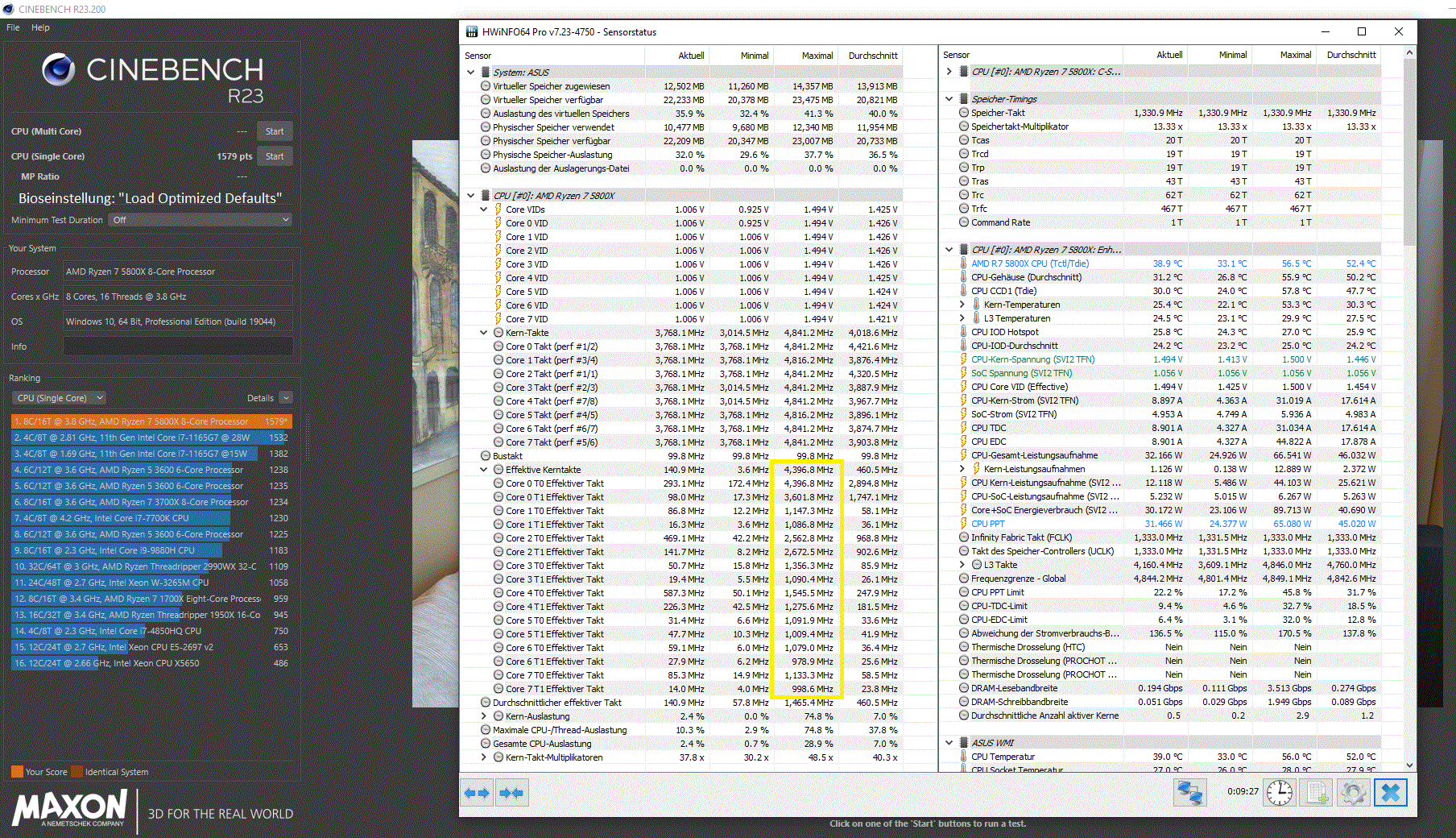Image resolution: width=1456 pixels, height=838 pixels.
Task: Close sensors with the blue X icon
Action: tap(1391, 793)
